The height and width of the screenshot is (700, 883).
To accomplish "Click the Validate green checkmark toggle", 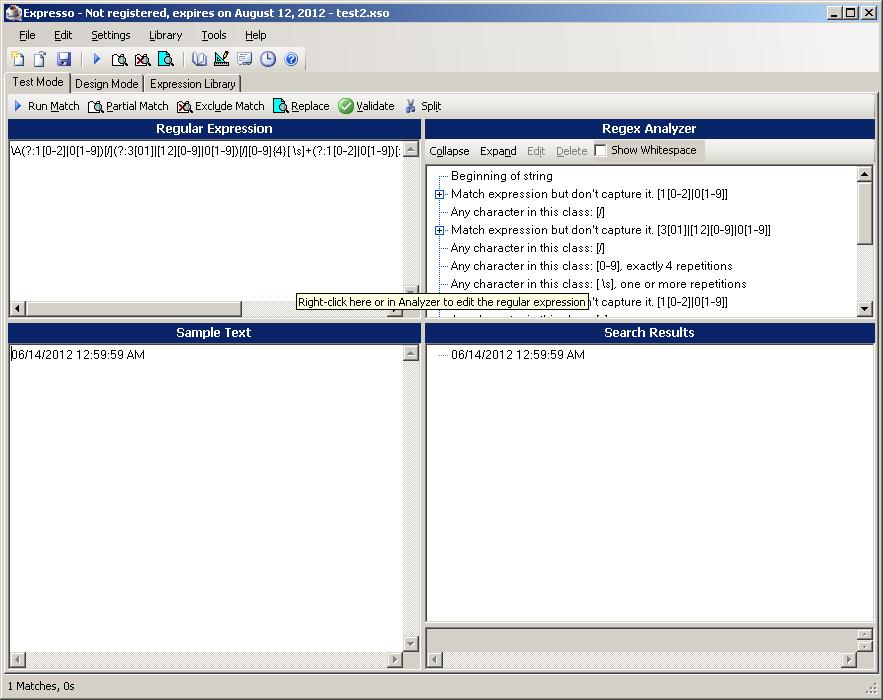I will (345, 105).
